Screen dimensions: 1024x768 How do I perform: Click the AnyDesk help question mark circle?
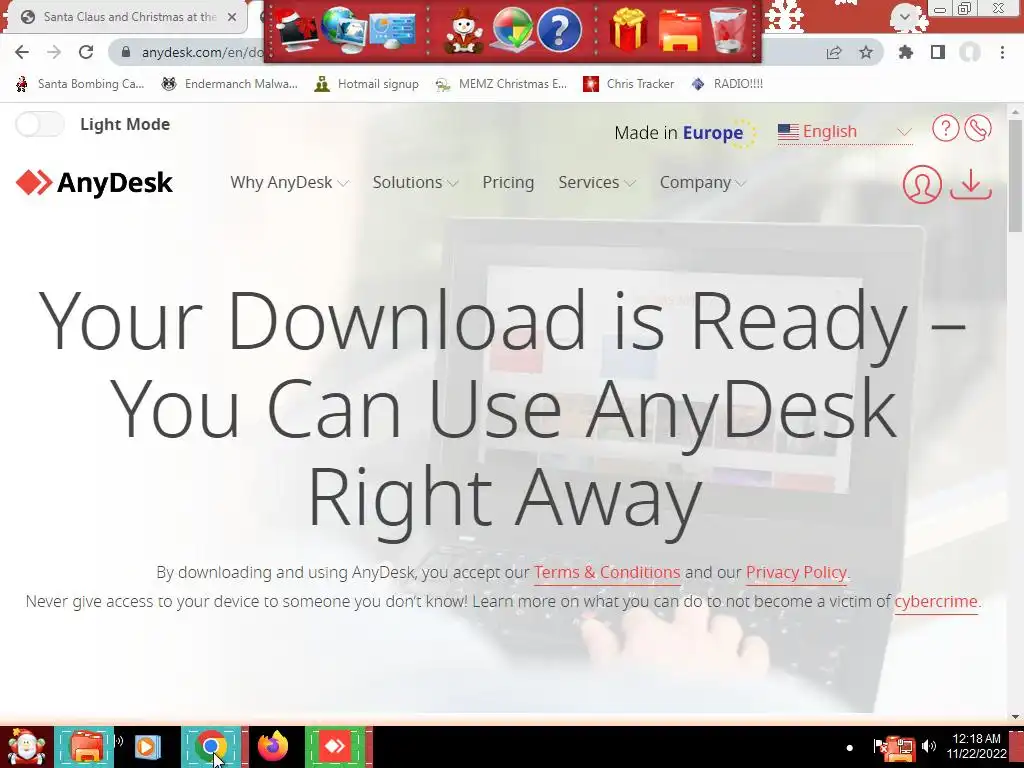(x=945, y=128)
